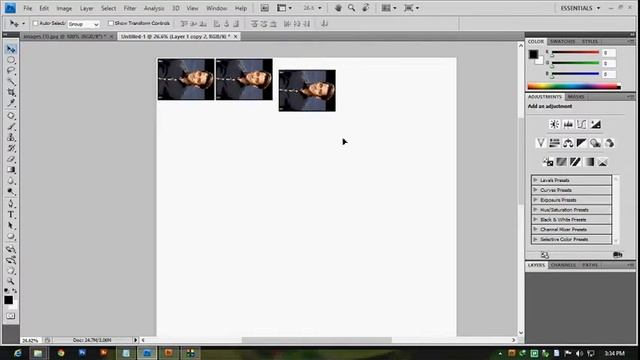Toggle Quick Mask mode button

[11, 316]
